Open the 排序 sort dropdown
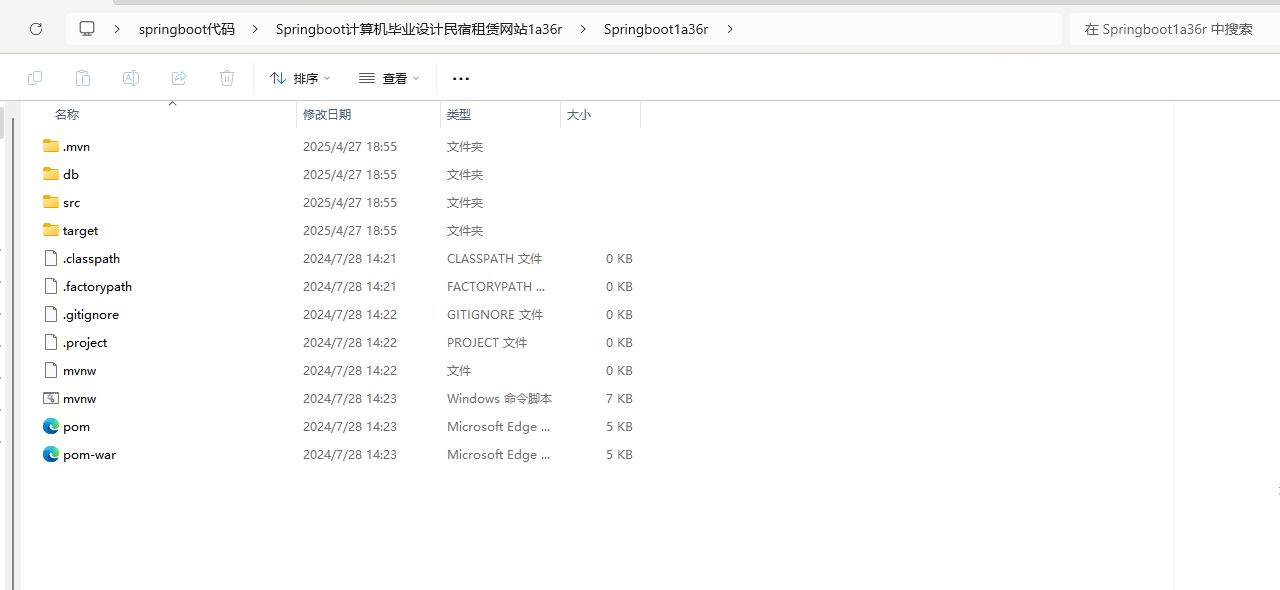 pos(300,78)
